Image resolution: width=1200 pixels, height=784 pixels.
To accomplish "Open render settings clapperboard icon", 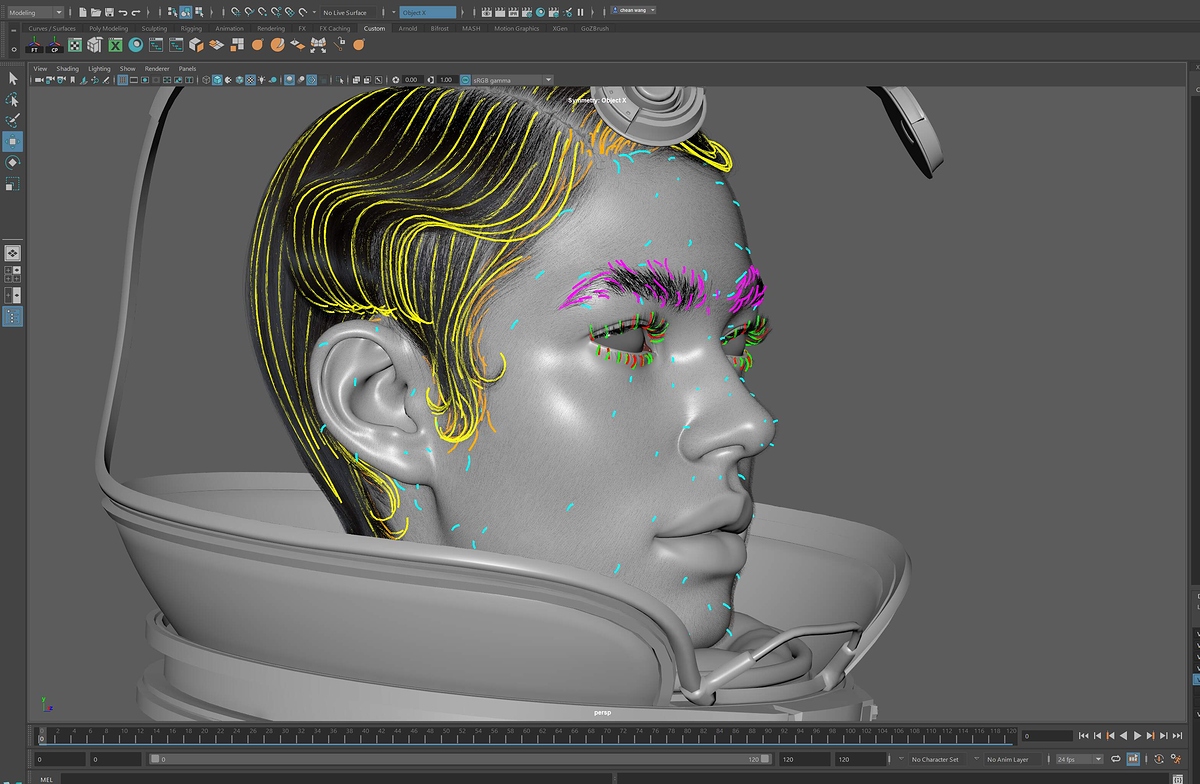I will [527, 12].
